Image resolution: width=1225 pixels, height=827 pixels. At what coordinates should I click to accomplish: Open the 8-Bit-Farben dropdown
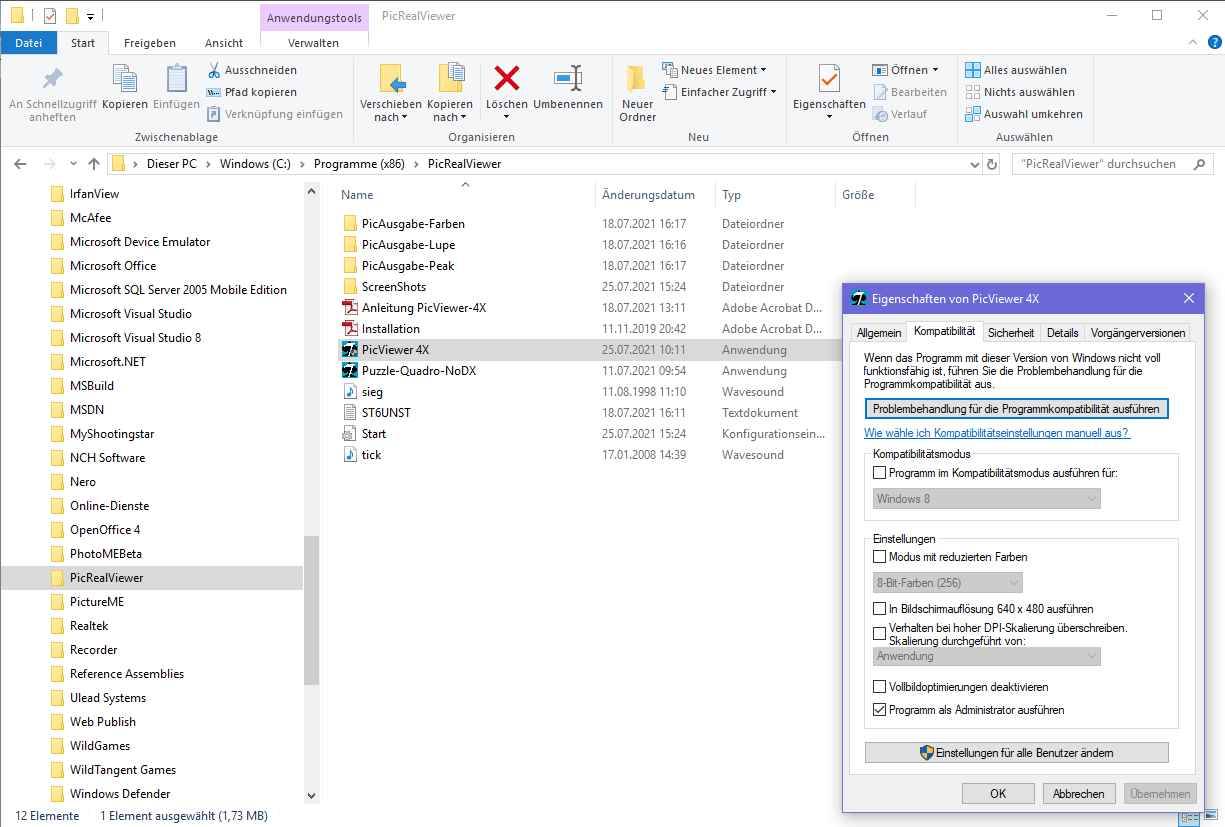pyautogui.click(x=948, y=582)
